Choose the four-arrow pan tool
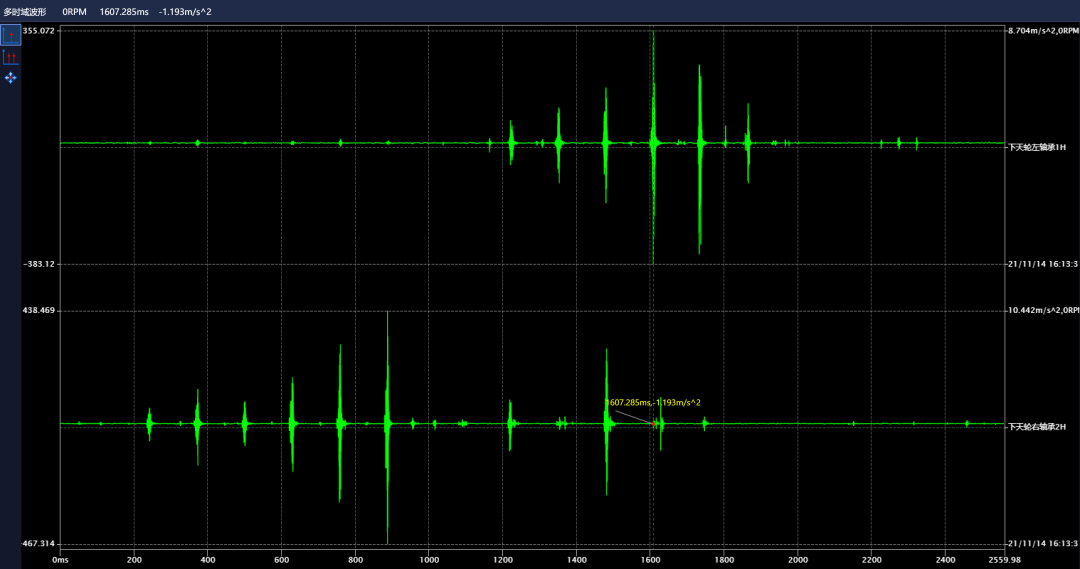1080x569 pixels. (11, 78)
